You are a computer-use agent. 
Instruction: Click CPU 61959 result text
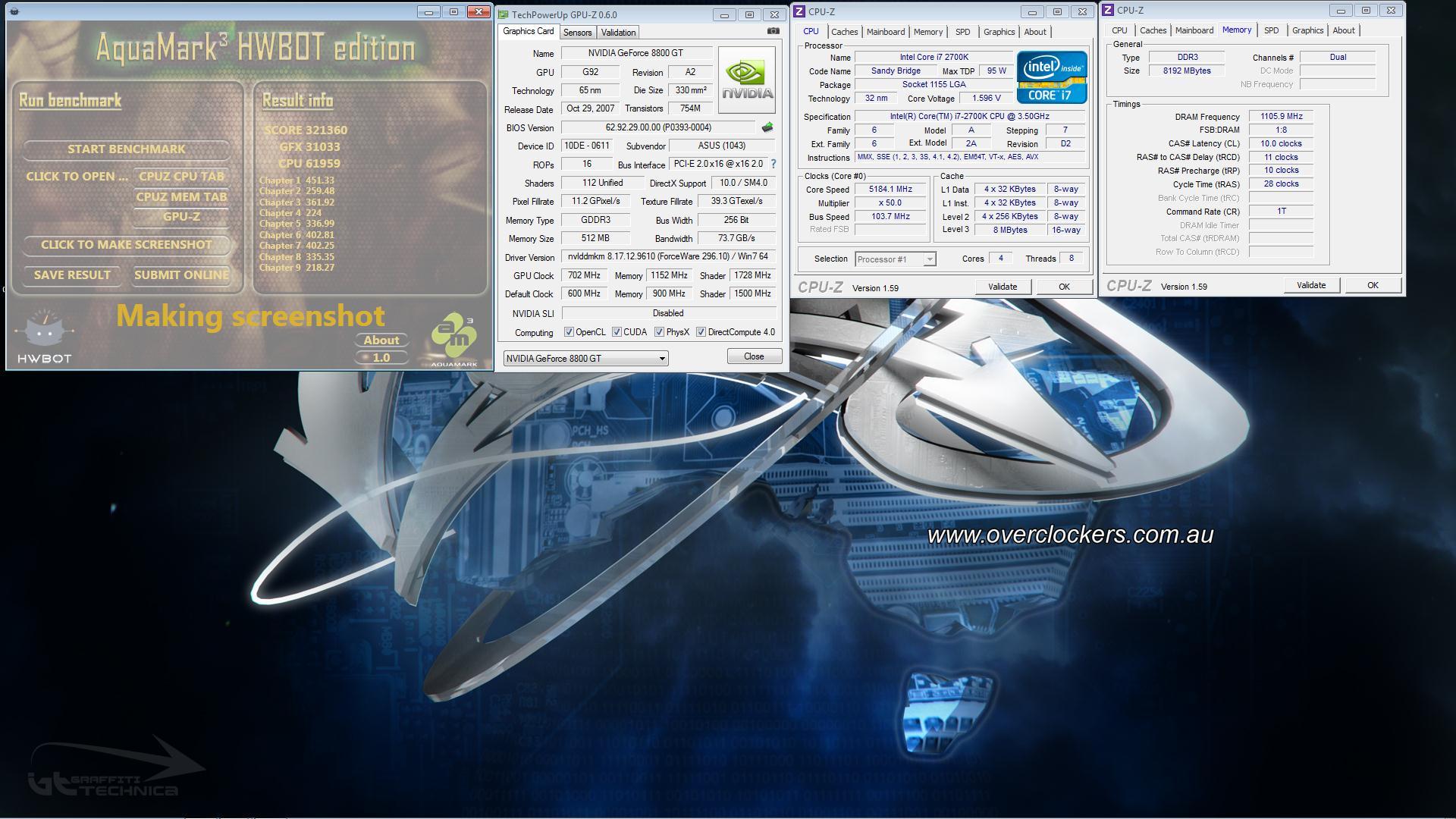pyautogui.click(x=309, y=164)
